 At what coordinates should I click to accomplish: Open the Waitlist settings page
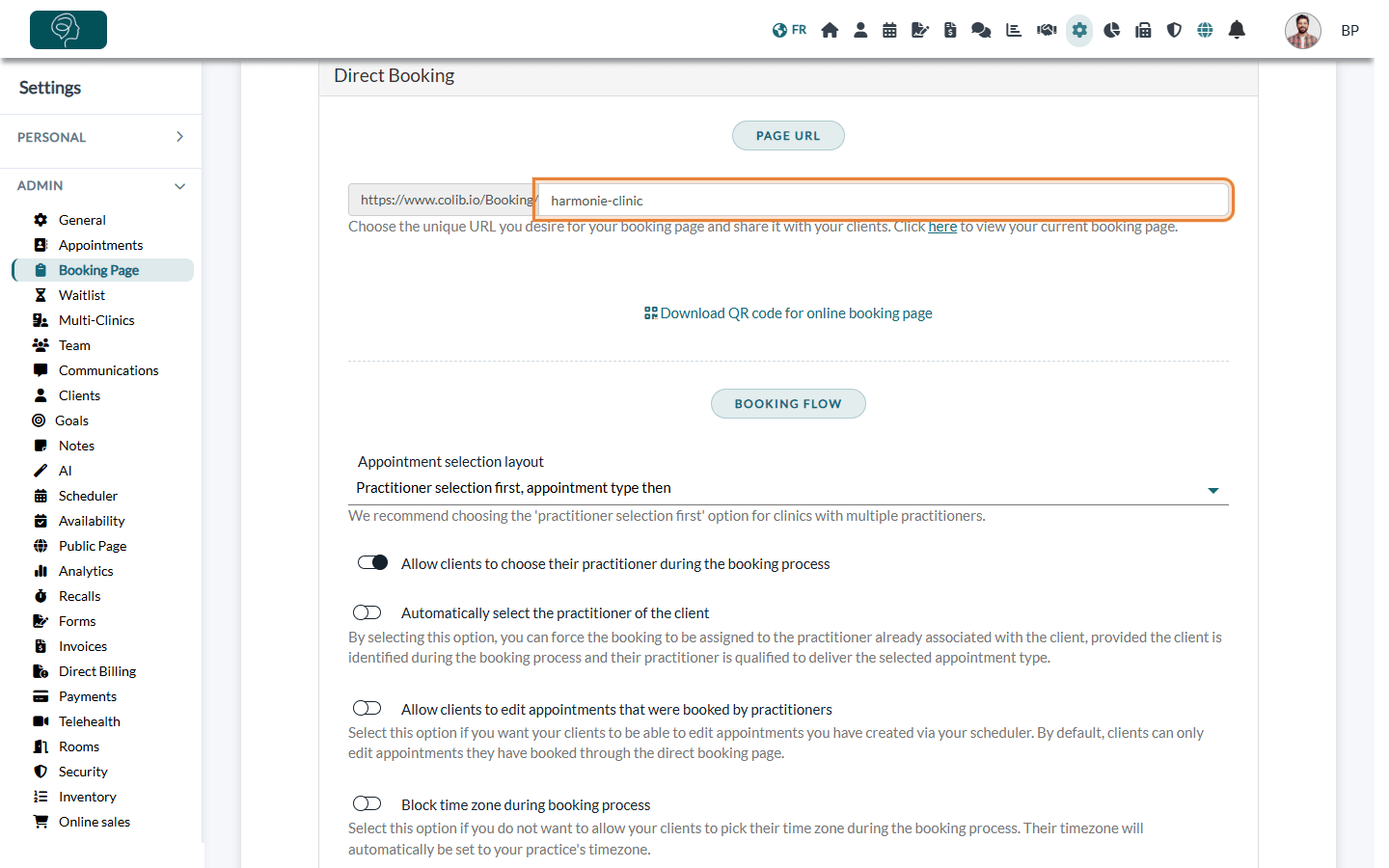tap(82, 295)
